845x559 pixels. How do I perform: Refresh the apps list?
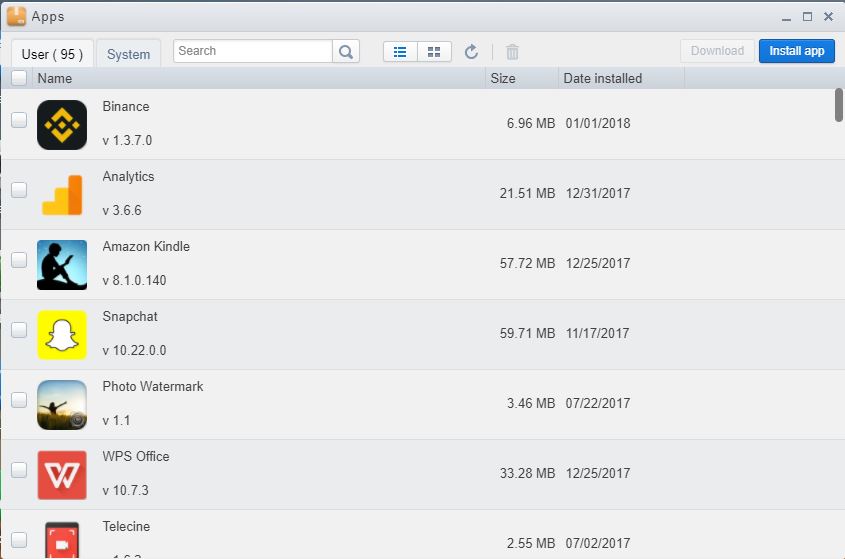pos(471,52)
